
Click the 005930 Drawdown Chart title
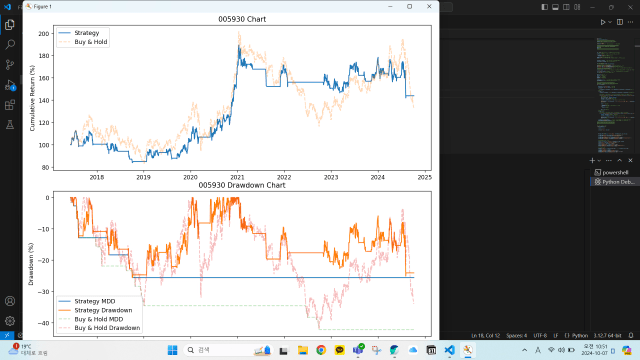242,185
